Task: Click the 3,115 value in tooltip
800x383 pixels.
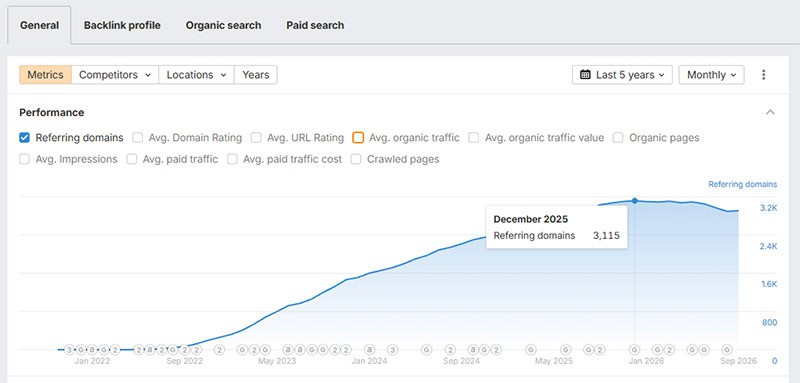Action: click(x=607, y=236)
